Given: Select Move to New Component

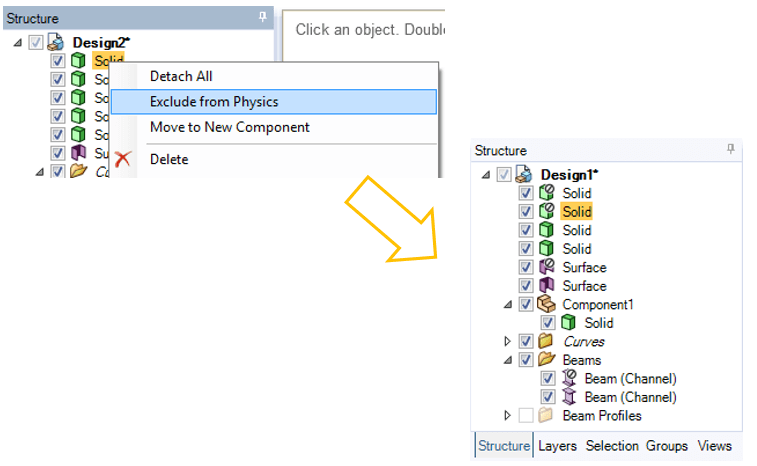Looking at the screenshot, I should point(229,127).
